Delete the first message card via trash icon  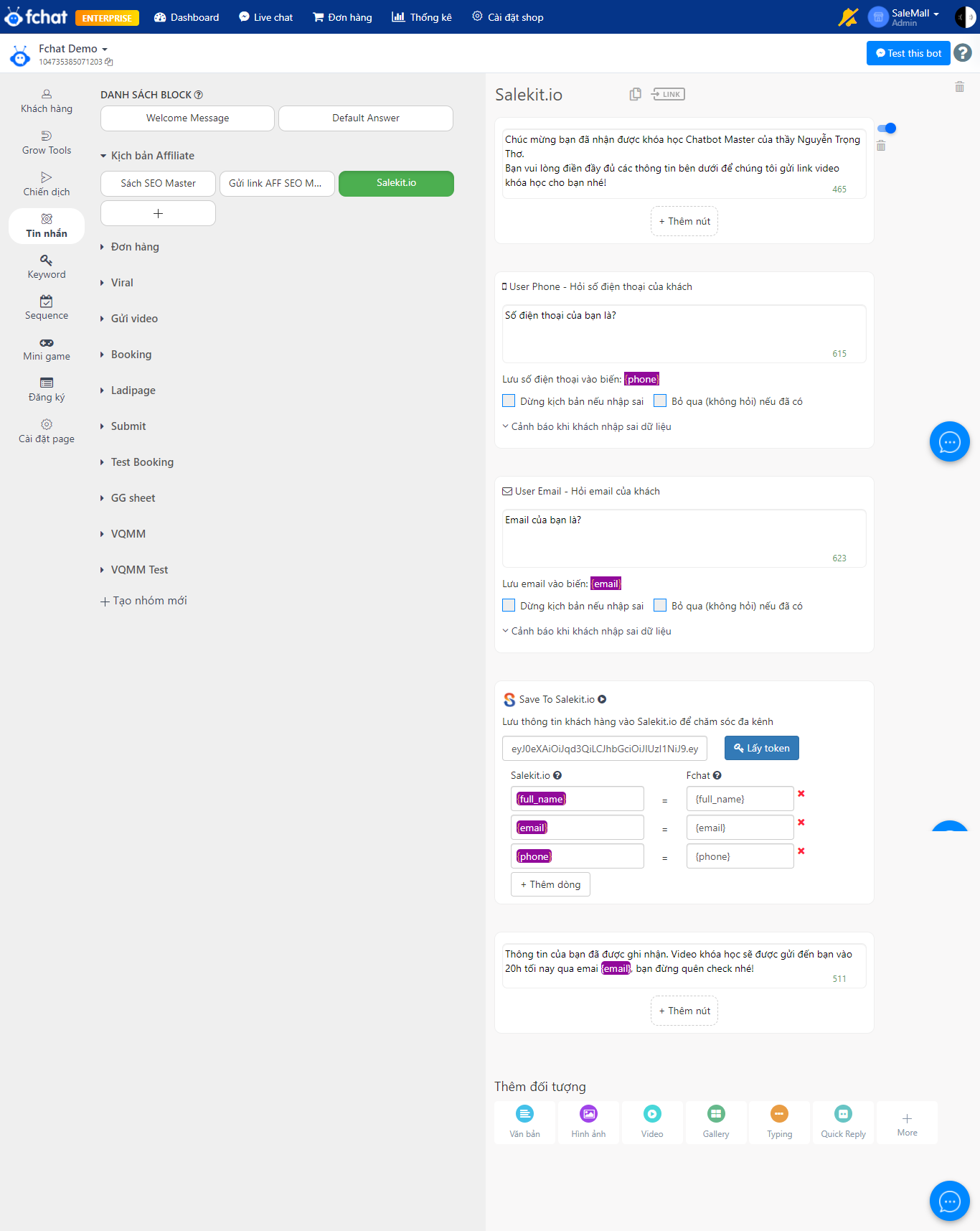[x=881, y=146]
